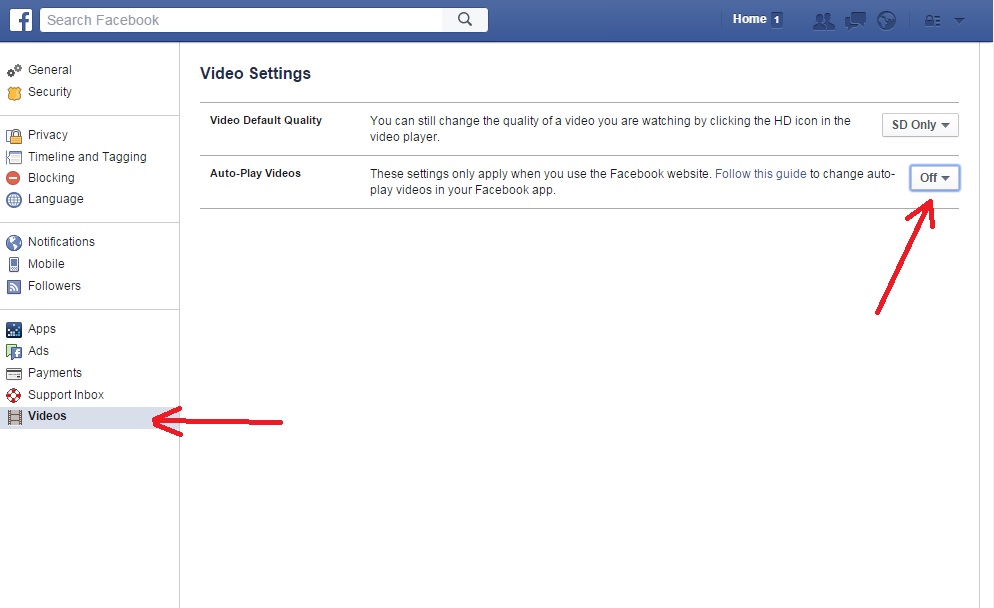Focus the Search Facebook field
Screen dimensions: 994x608
241,20
